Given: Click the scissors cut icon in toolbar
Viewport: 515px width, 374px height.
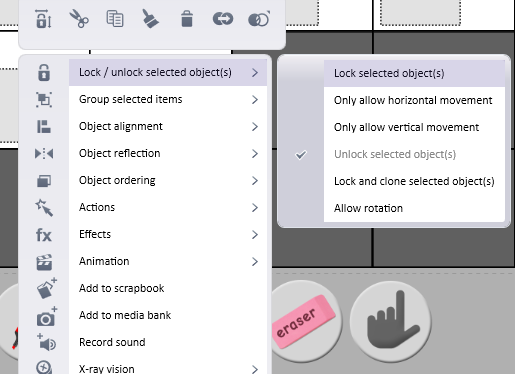Looking at the screenshot, I should point(79,18).
